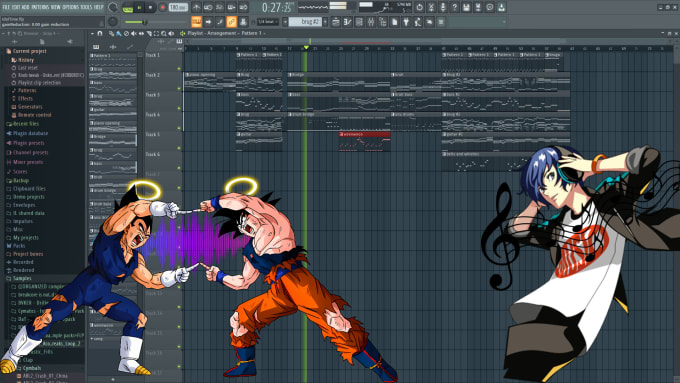The width and height of the screenshot is (680, 383).
Task: Toggle the metronome icon
Action: tap(196, 7)
